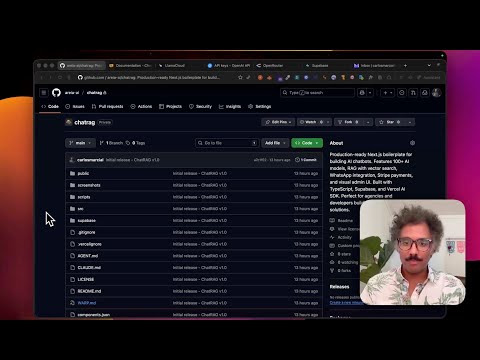Open the Actions tab

pyautogui.click(x=141, y=106)
